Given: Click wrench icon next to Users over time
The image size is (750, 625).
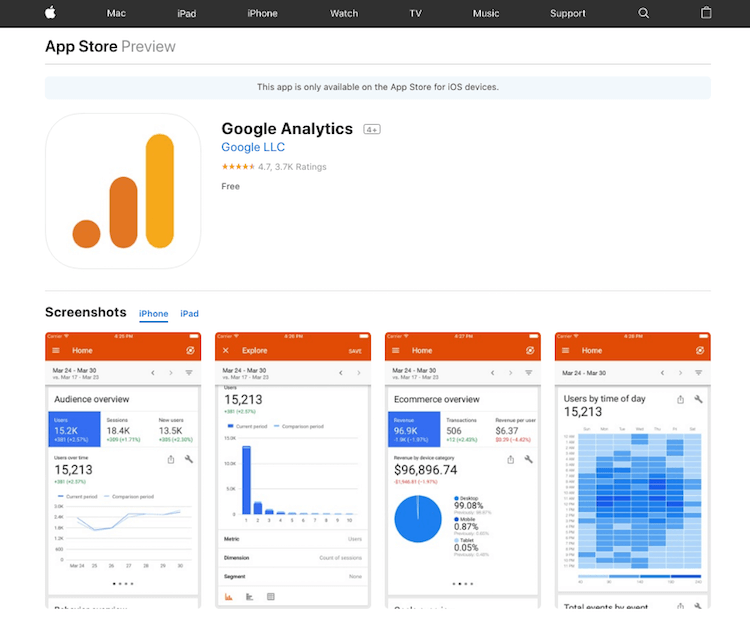Looking at the screenshot, I should point(189,459).
